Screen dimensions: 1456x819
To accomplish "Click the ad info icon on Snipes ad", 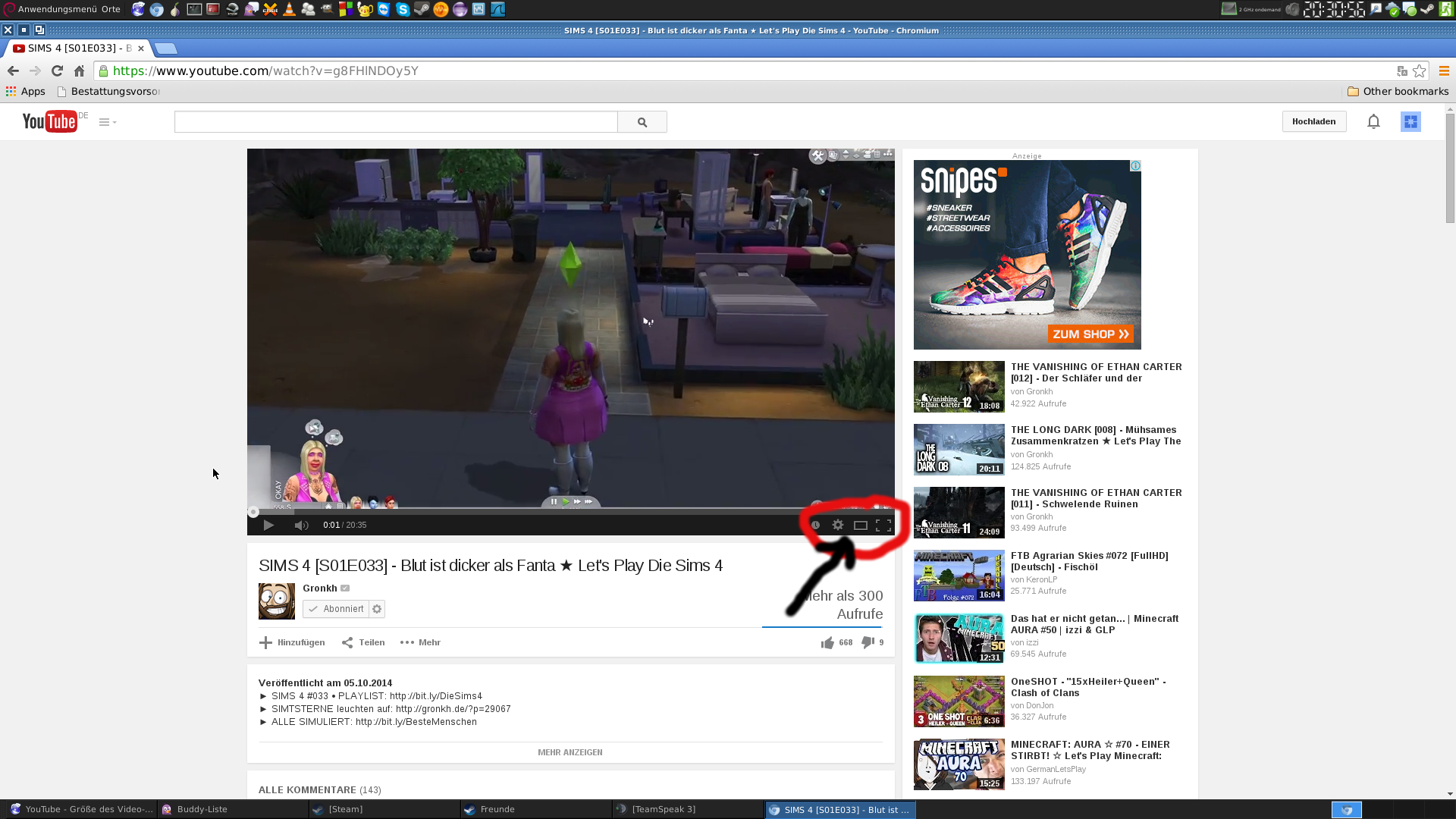I will click(1135, 166).
